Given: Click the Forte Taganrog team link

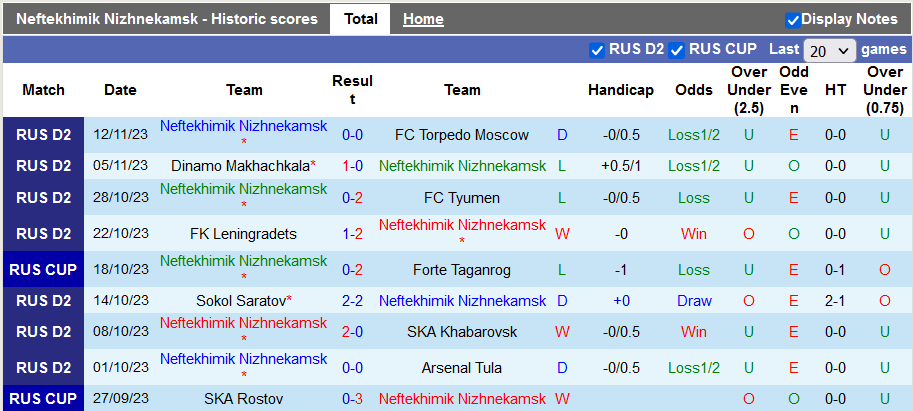Looking at the screenshot, I should tap(462, 269).
